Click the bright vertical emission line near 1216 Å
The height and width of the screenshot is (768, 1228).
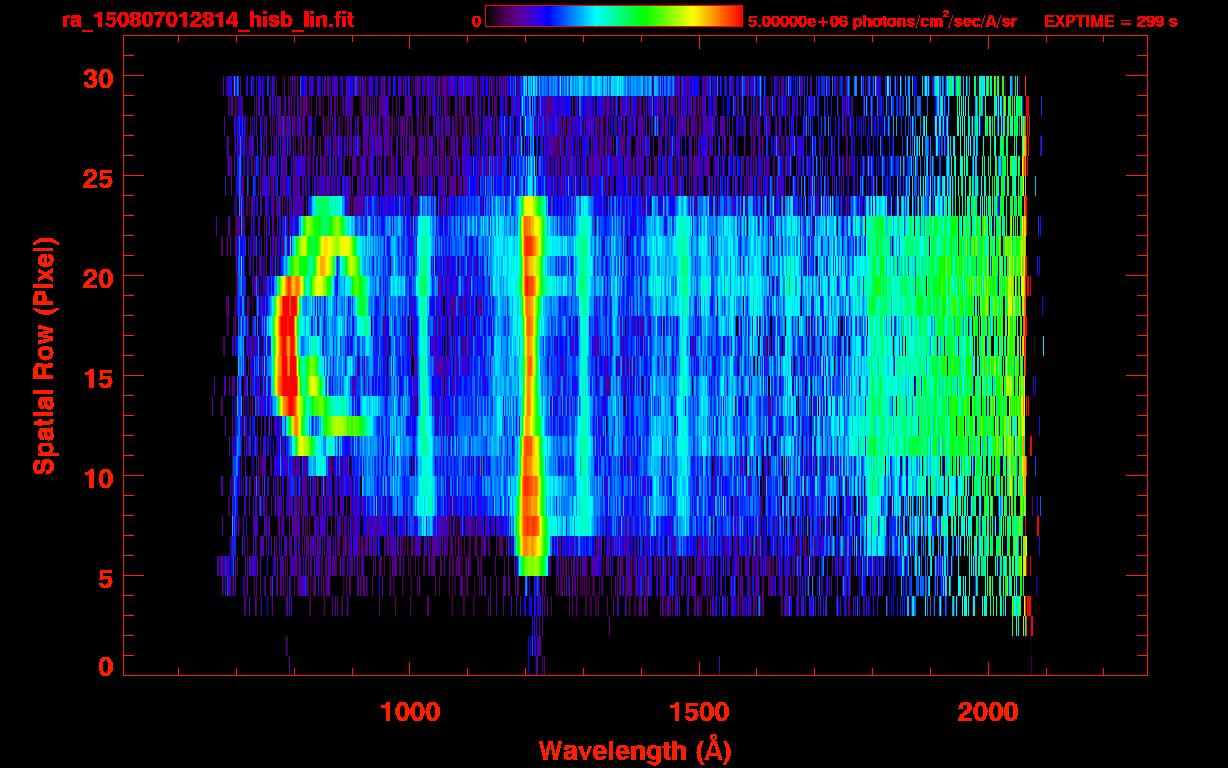pyautogui.click(x=531, y=385)
